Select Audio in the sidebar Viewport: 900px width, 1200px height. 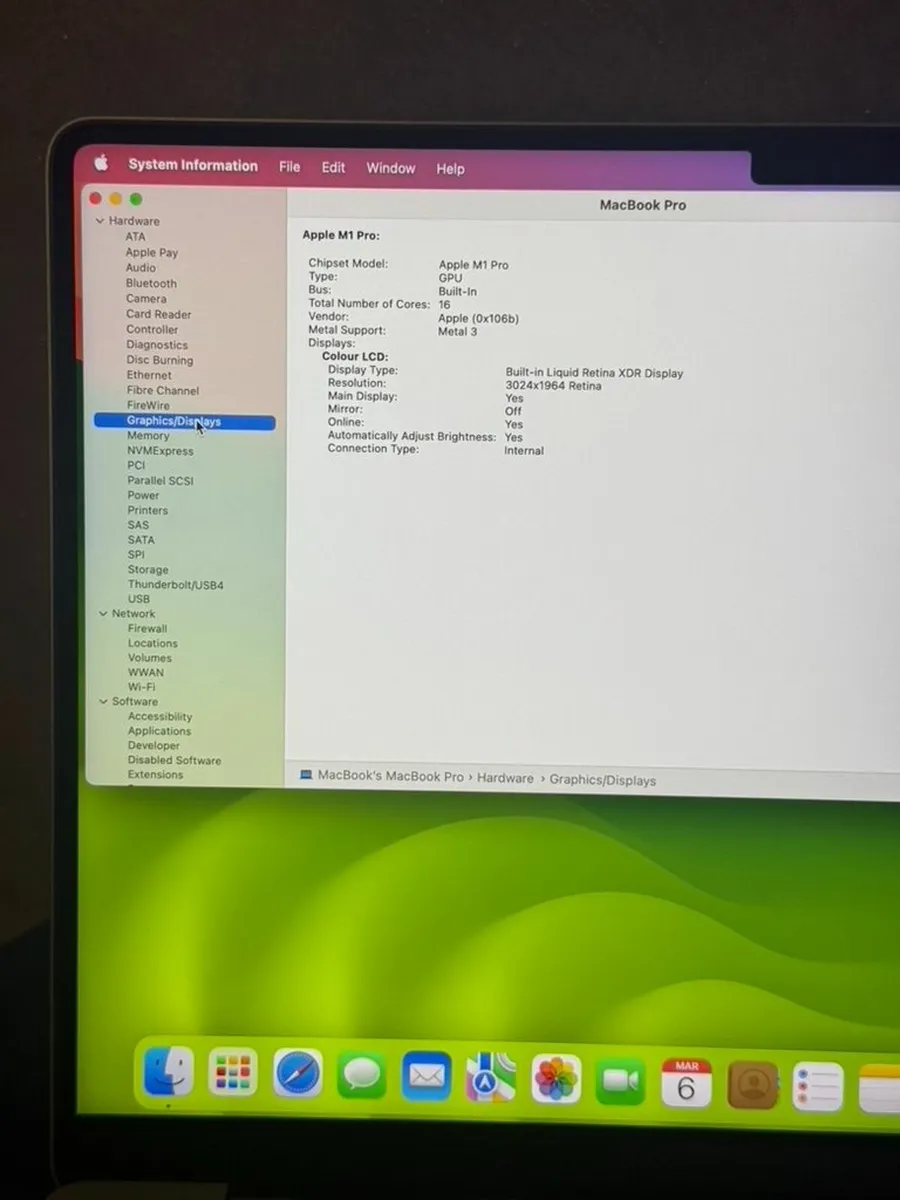point(141,268)
